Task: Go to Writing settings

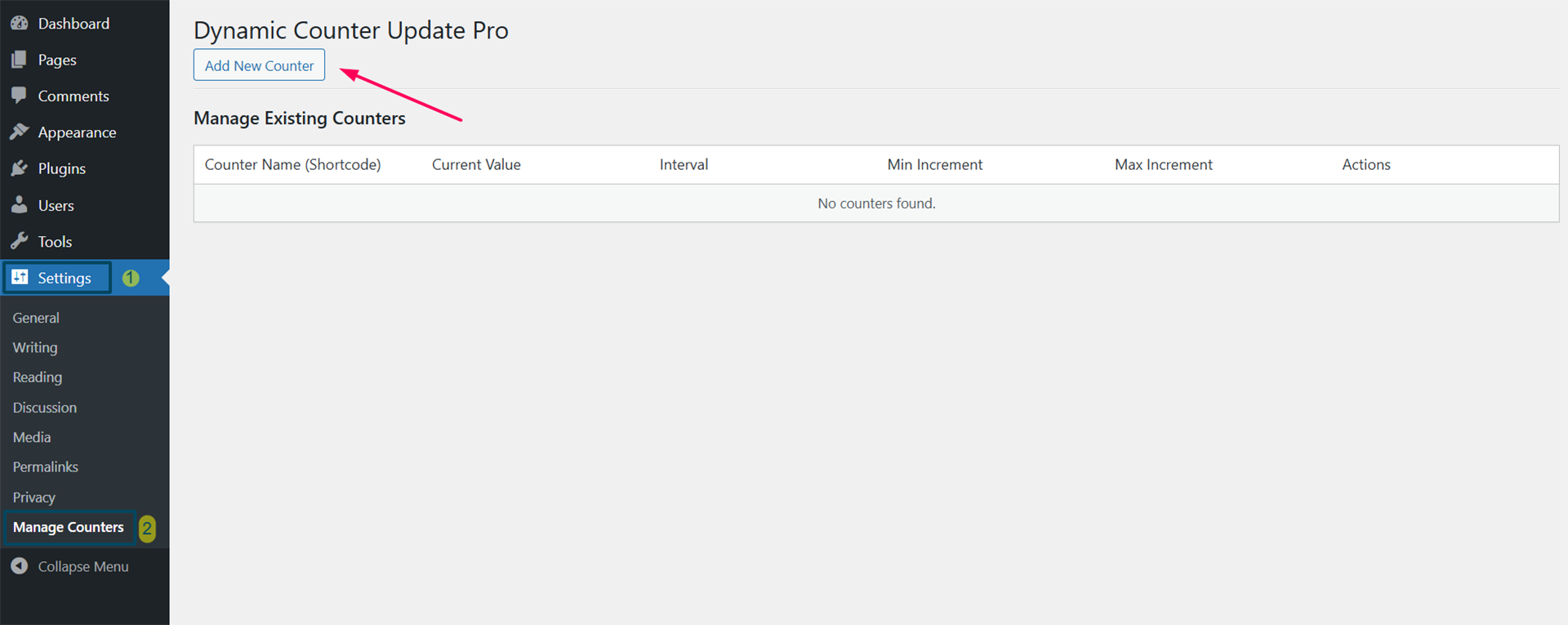Action: pos(35,347)
